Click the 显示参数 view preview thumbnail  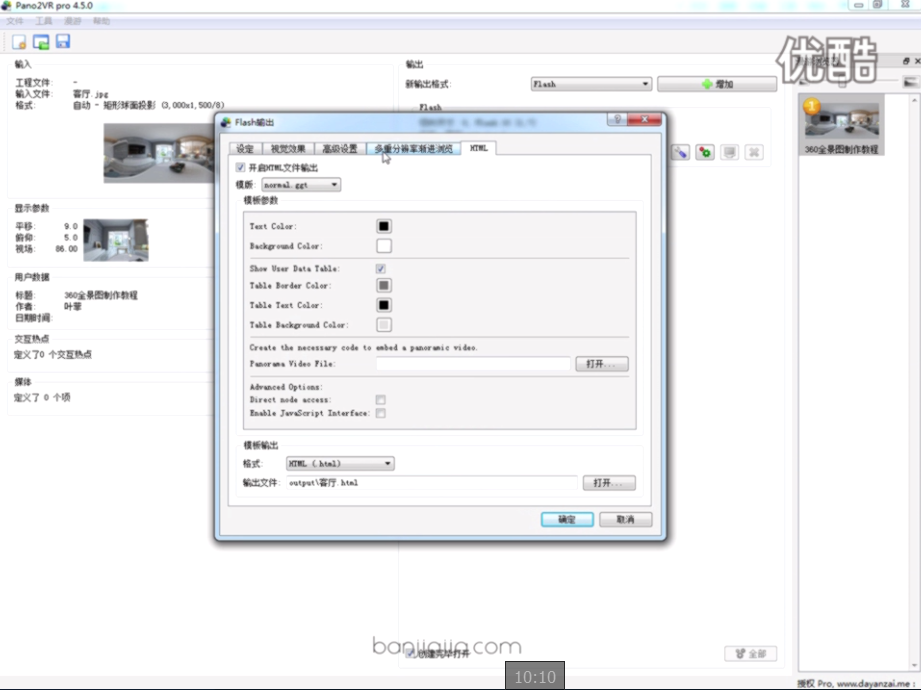tap(116, 240)
